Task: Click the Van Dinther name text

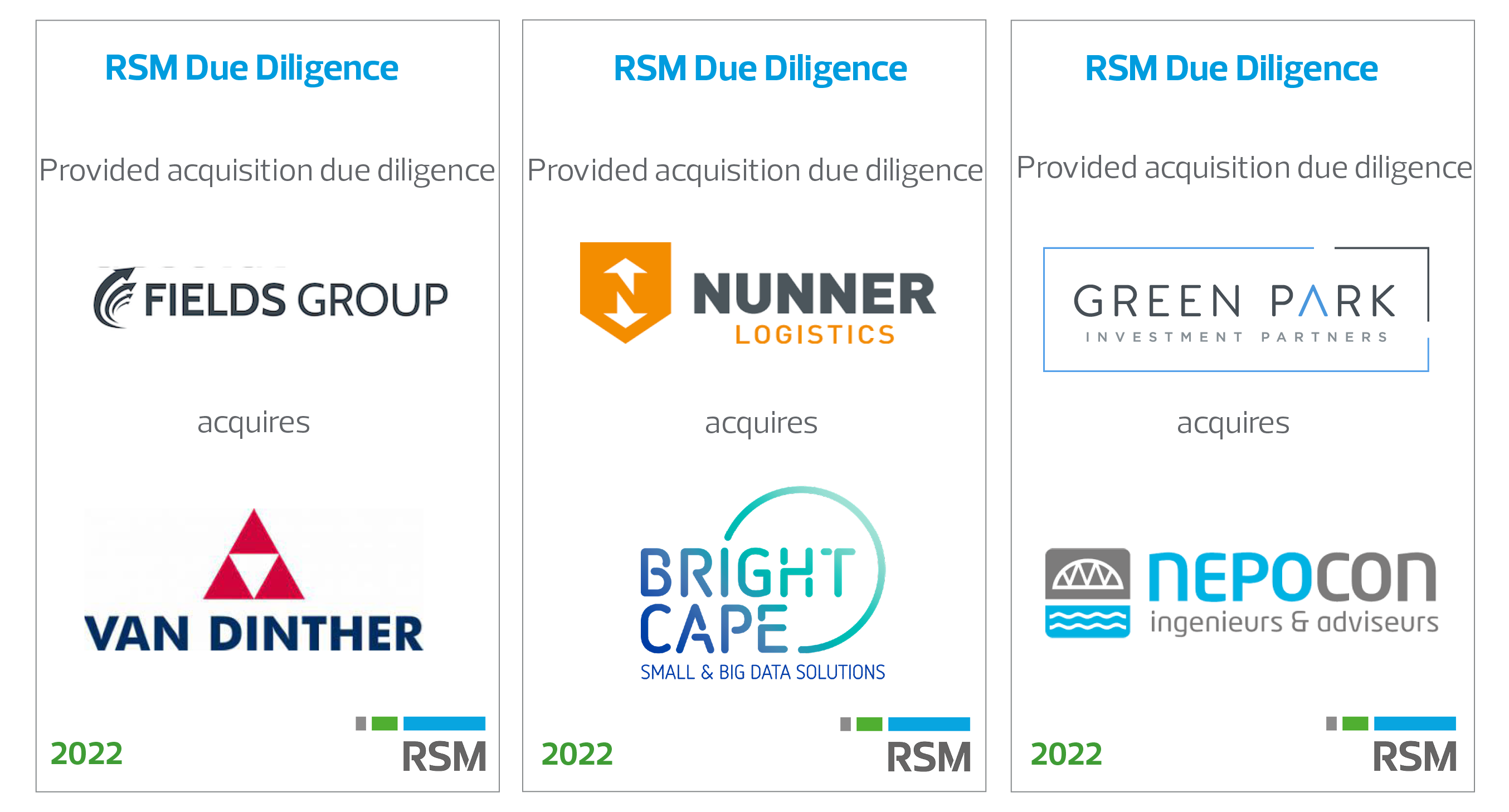Action: [254, 633]
